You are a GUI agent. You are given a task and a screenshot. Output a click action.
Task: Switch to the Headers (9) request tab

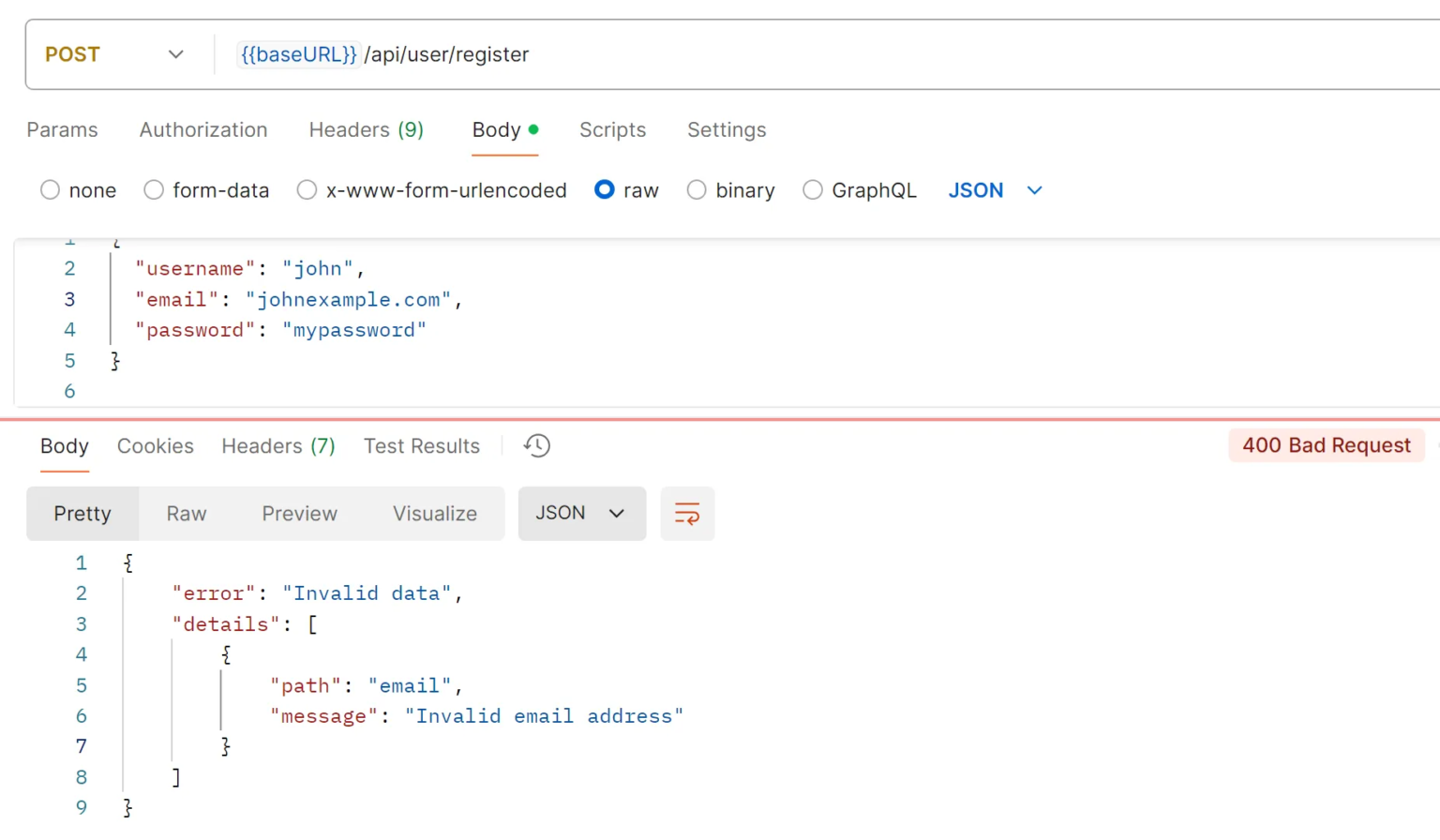[x=366, y=130]
